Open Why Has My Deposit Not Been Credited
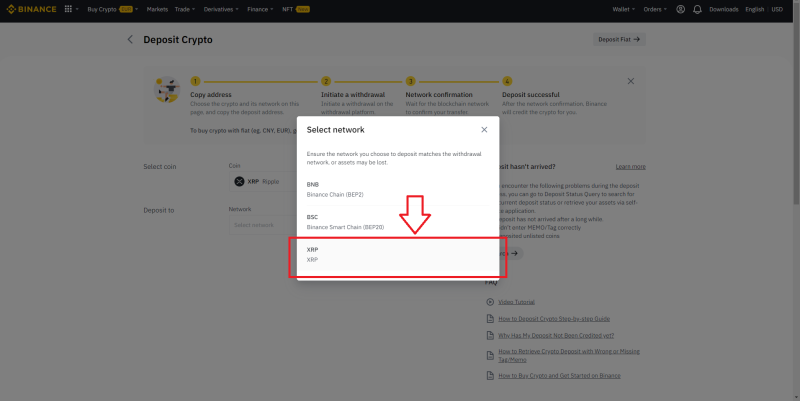Image resolution: width=800 pixels, height=401 pixels. 556,336
